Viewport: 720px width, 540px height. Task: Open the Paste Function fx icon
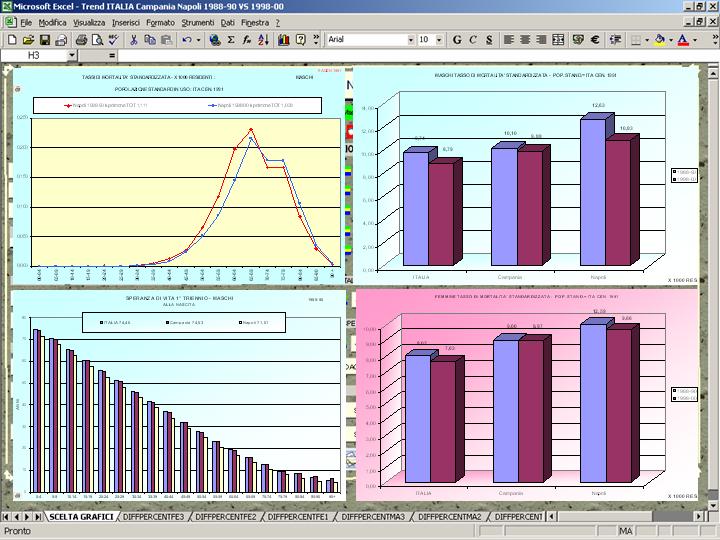(x=247, y=40)
